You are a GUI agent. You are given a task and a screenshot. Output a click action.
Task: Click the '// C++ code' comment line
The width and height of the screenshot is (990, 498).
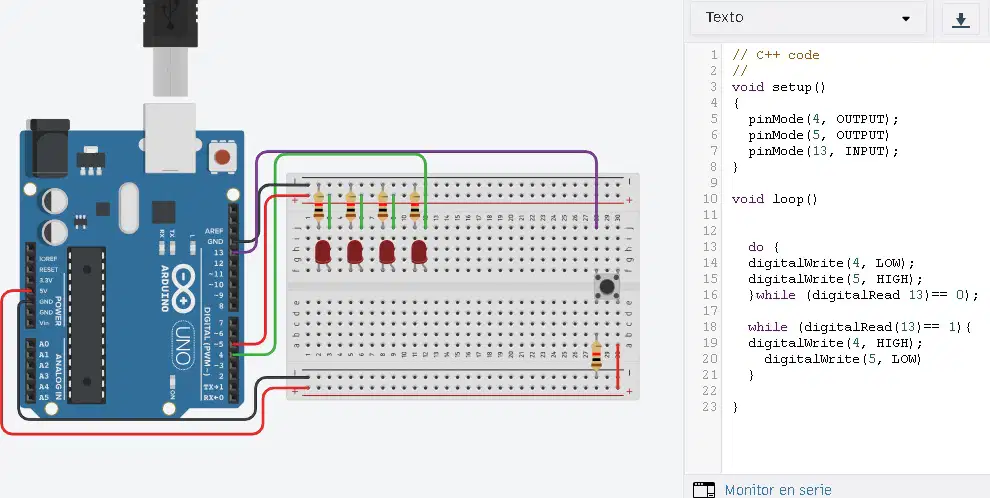pos(775,56)
